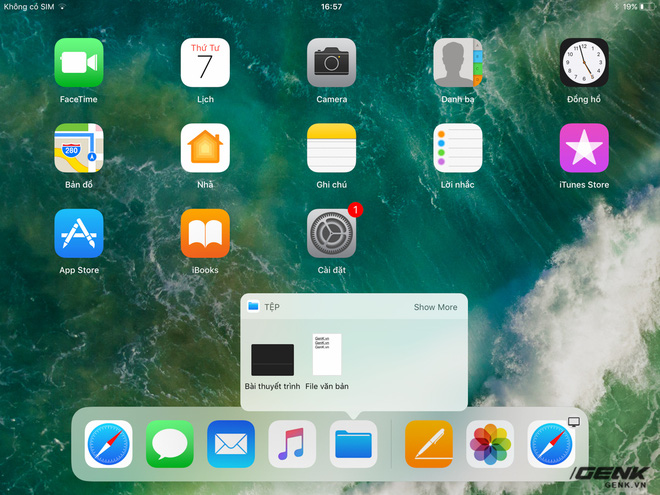
Task: Open the App Store
Action: point(79,233)
